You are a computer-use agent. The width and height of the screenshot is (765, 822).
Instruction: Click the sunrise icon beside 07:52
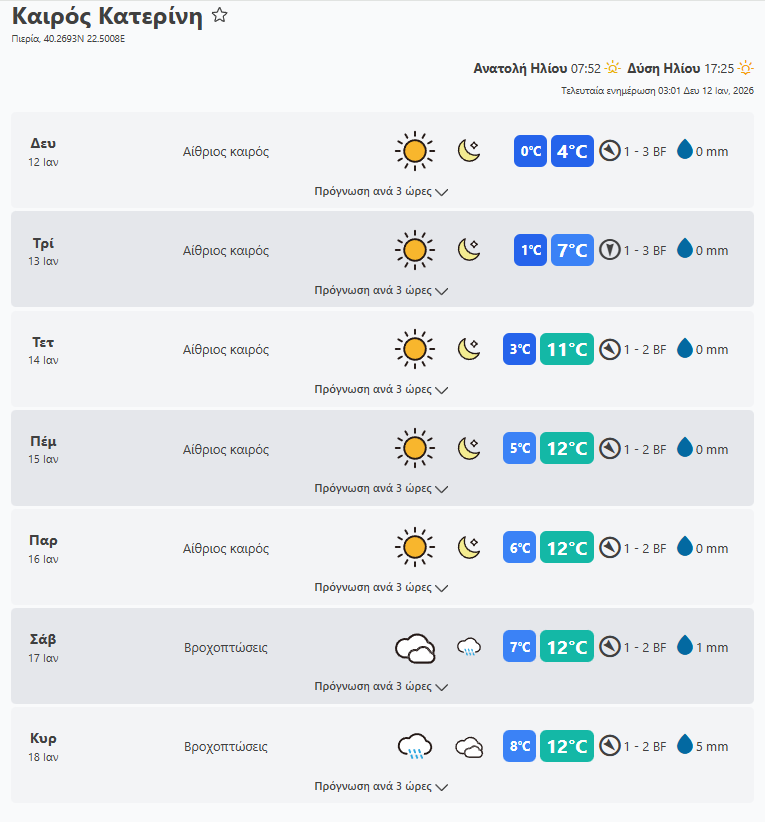point(613,68)
